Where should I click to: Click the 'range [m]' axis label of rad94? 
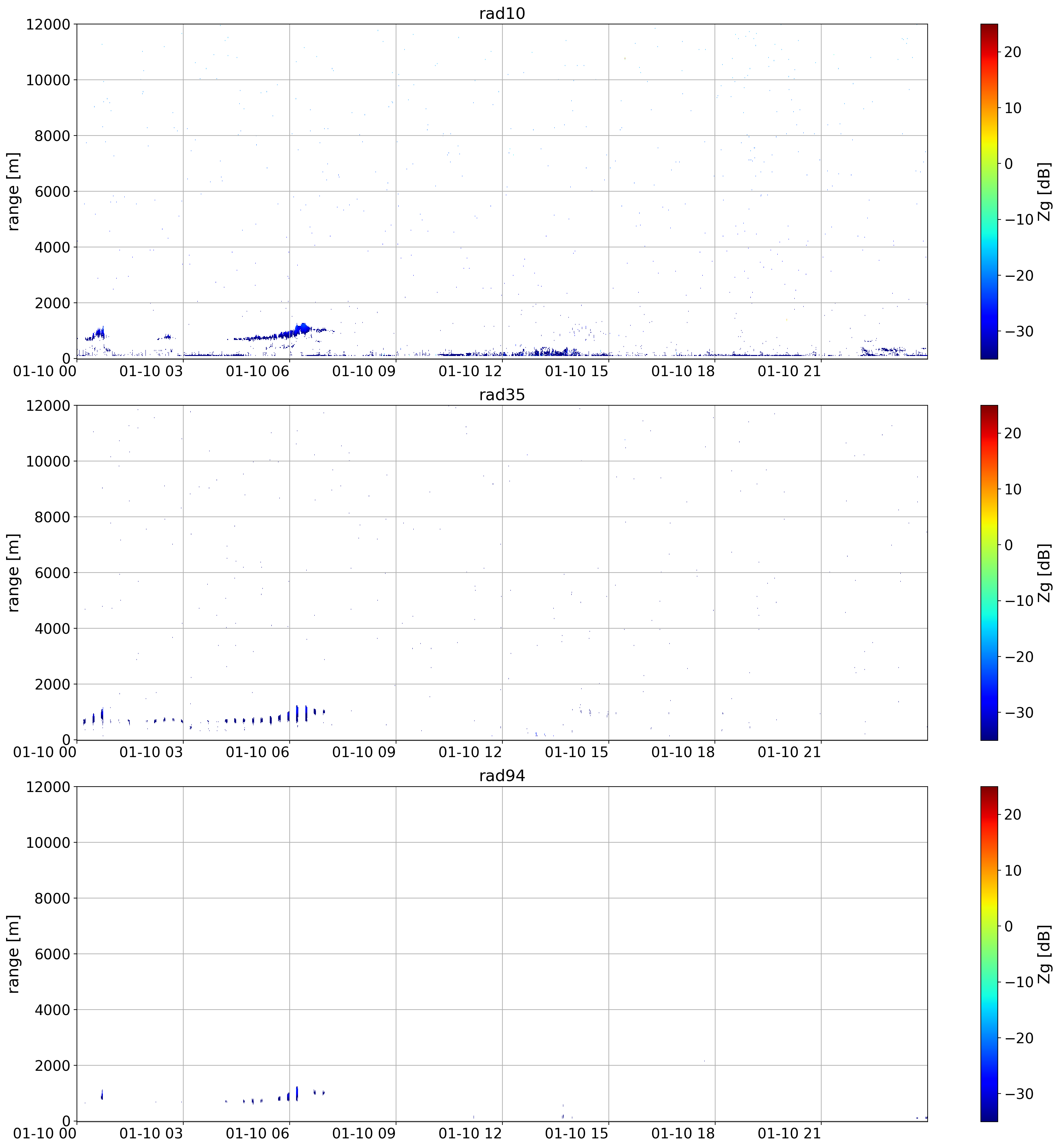point(13,954)
